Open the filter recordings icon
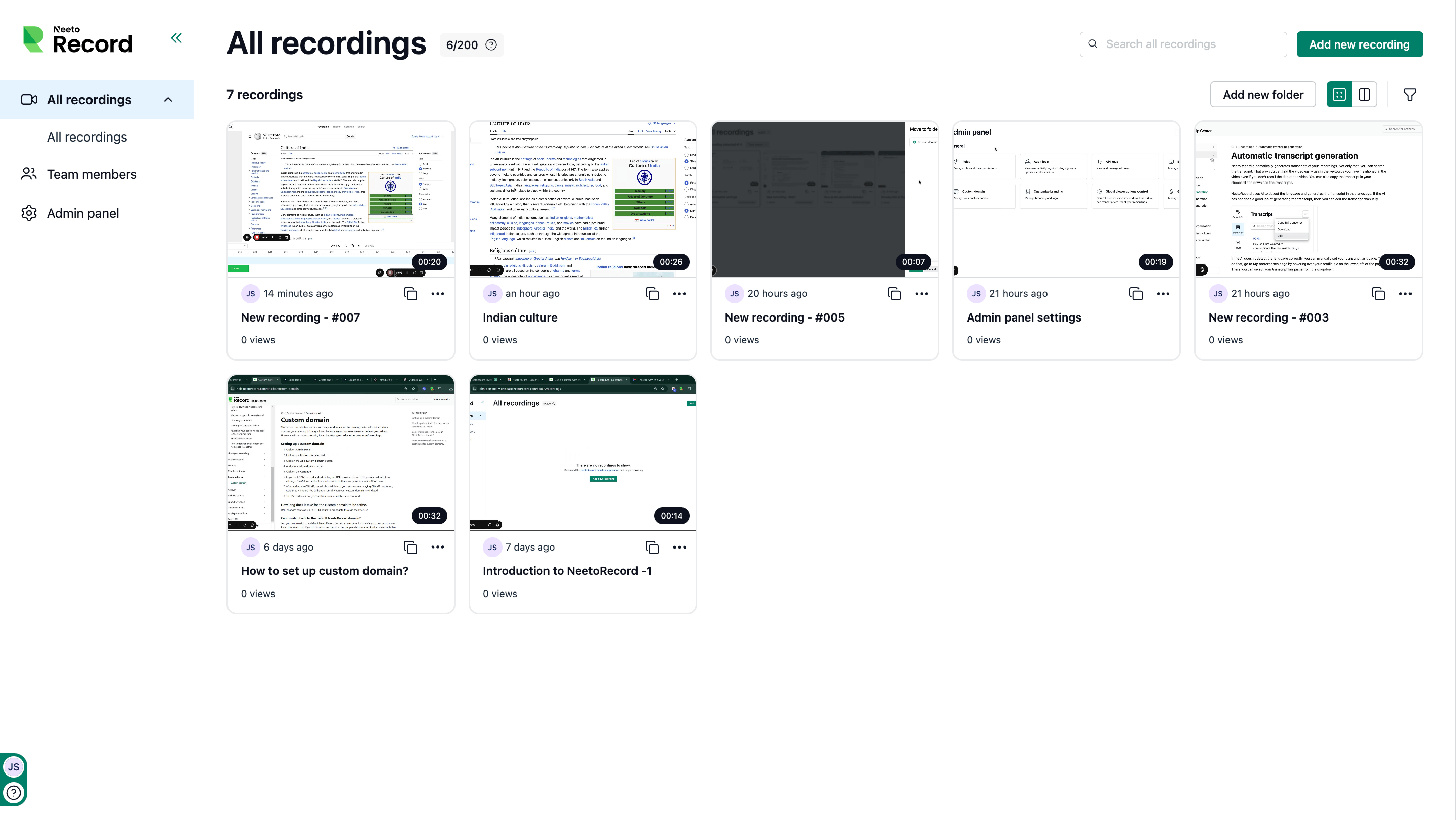 tap(1409, 95)
